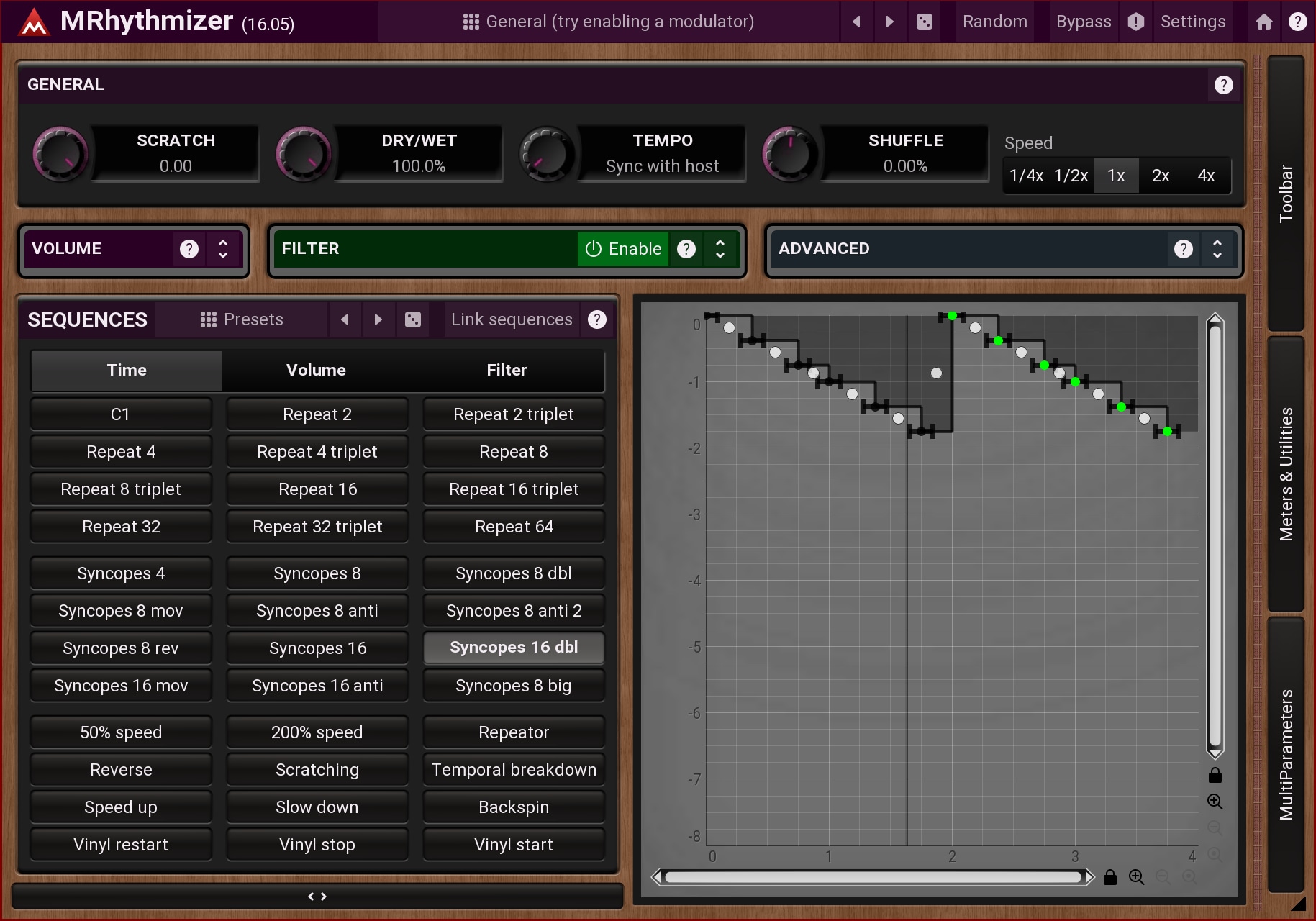Select the Reverse preset
This screenshot has width=1316, height=921.
click(x=121, y=770)
